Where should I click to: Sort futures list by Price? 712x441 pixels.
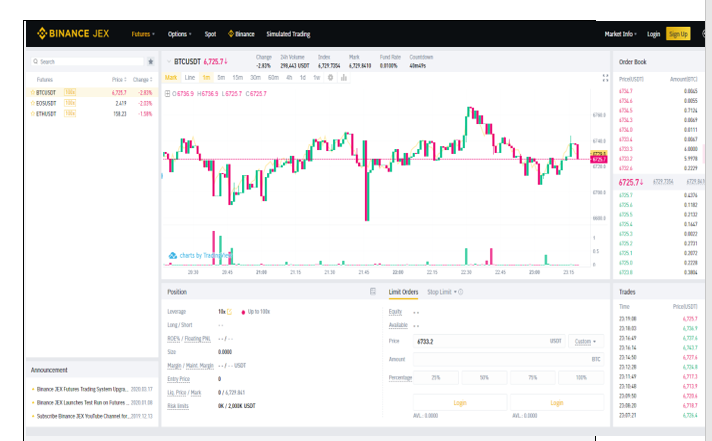pos(119,79)
